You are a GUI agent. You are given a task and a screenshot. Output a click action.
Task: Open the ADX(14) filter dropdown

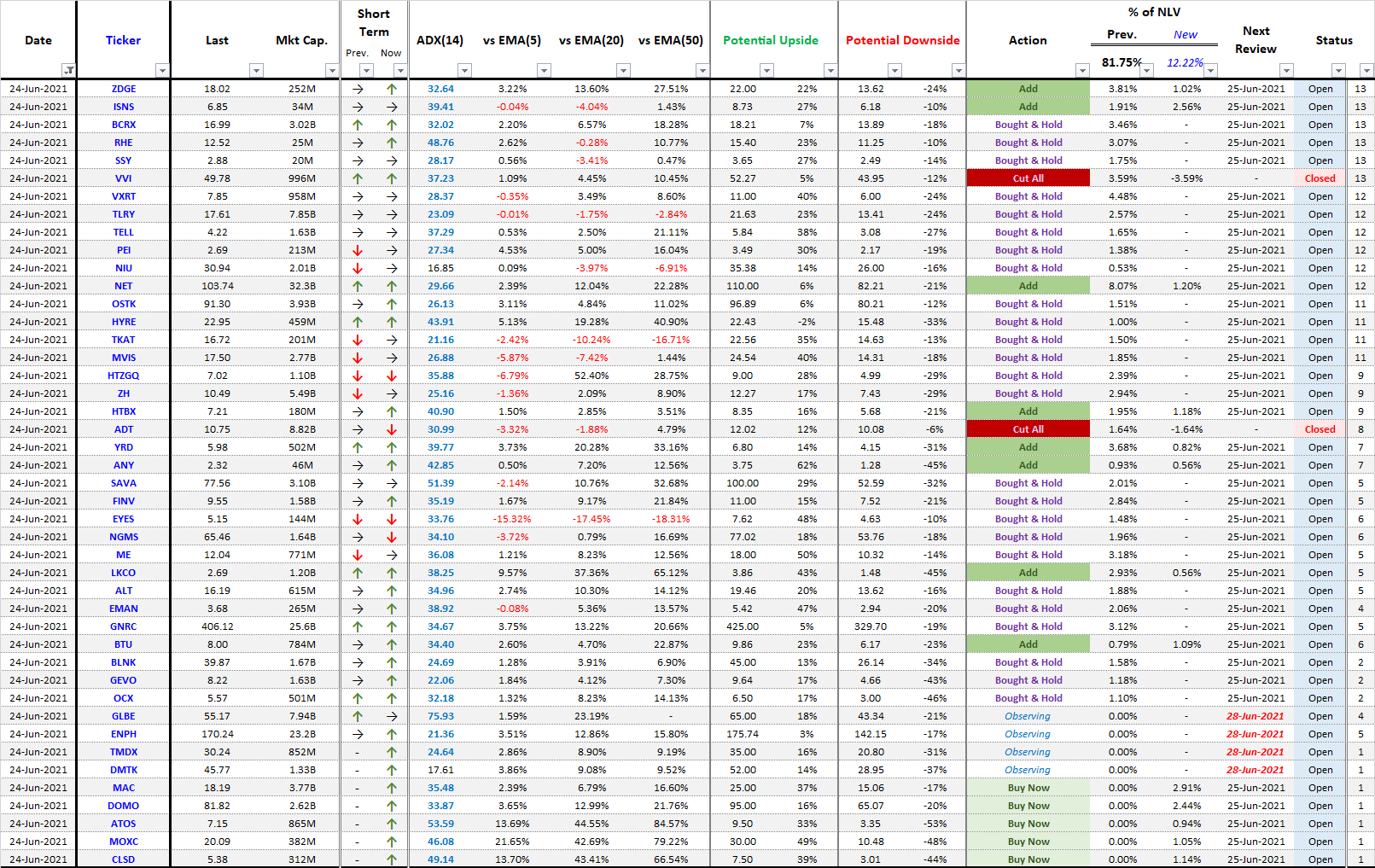click(x=464, y=70)
